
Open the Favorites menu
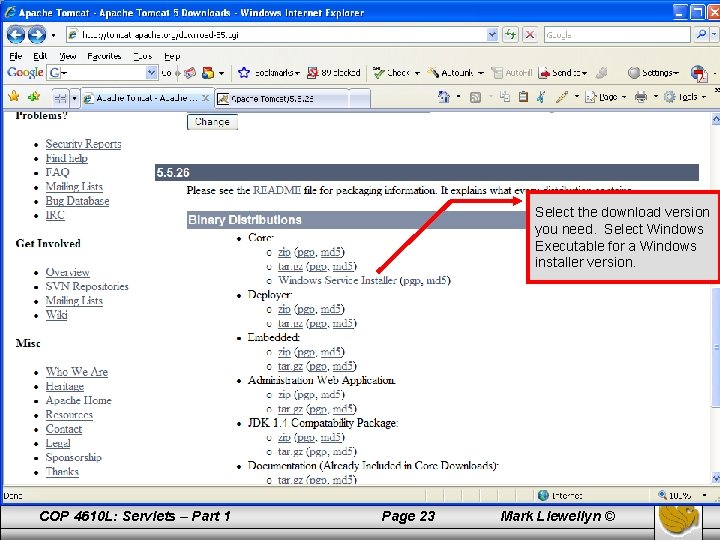[104, 56]
